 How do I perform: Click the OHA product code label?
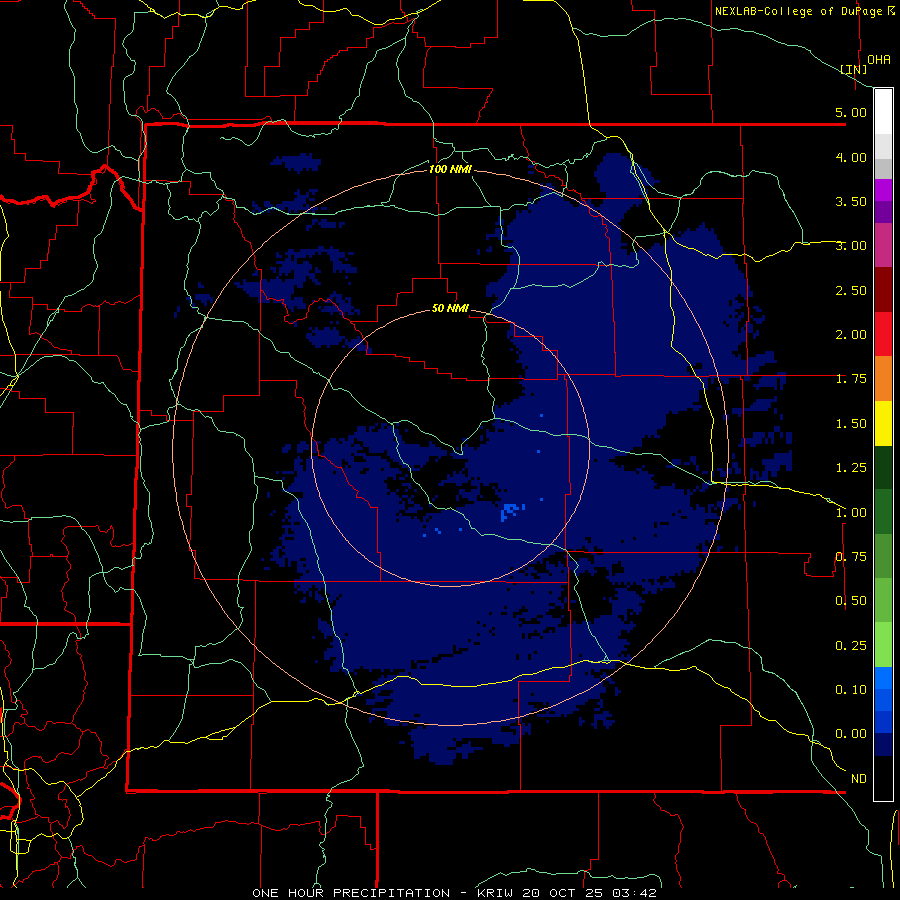[879, 60]
